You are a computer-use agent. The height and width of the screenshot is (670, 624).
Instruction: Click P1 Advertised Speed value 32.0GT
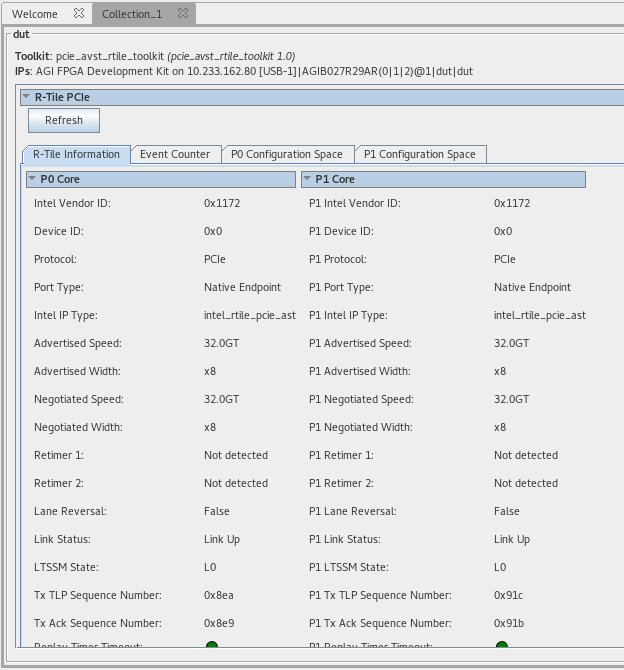click(512, 343)
